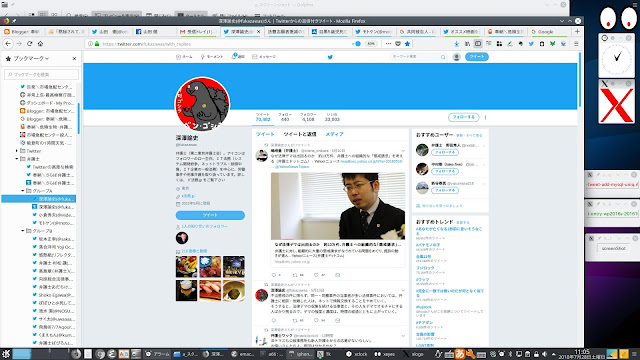Click the blue Tweet button in header
640x360 pixels.
click(x=477, y=57)
